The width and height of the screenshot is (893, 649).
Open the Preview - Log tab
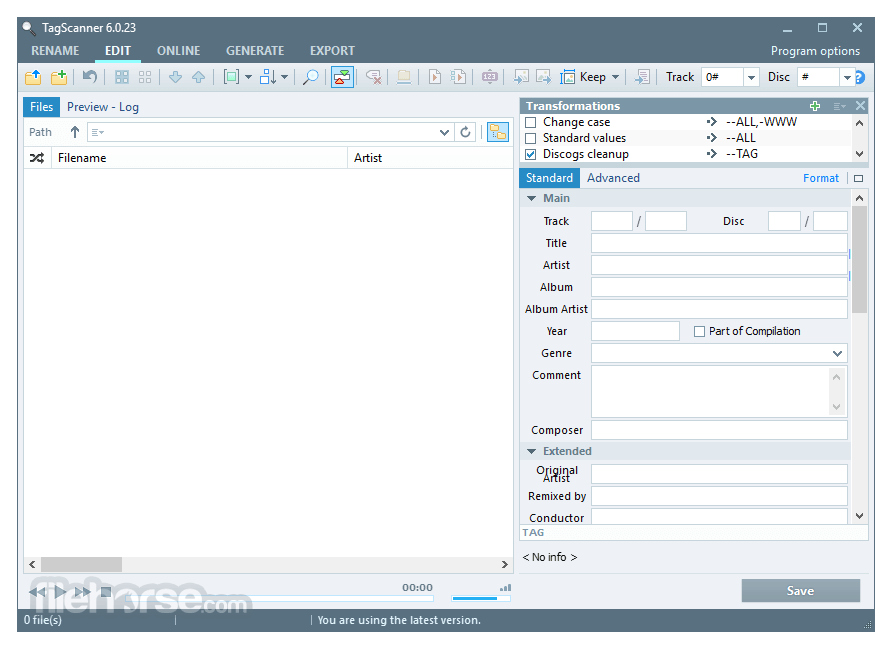pyautogui.click(x=103, y=107)
